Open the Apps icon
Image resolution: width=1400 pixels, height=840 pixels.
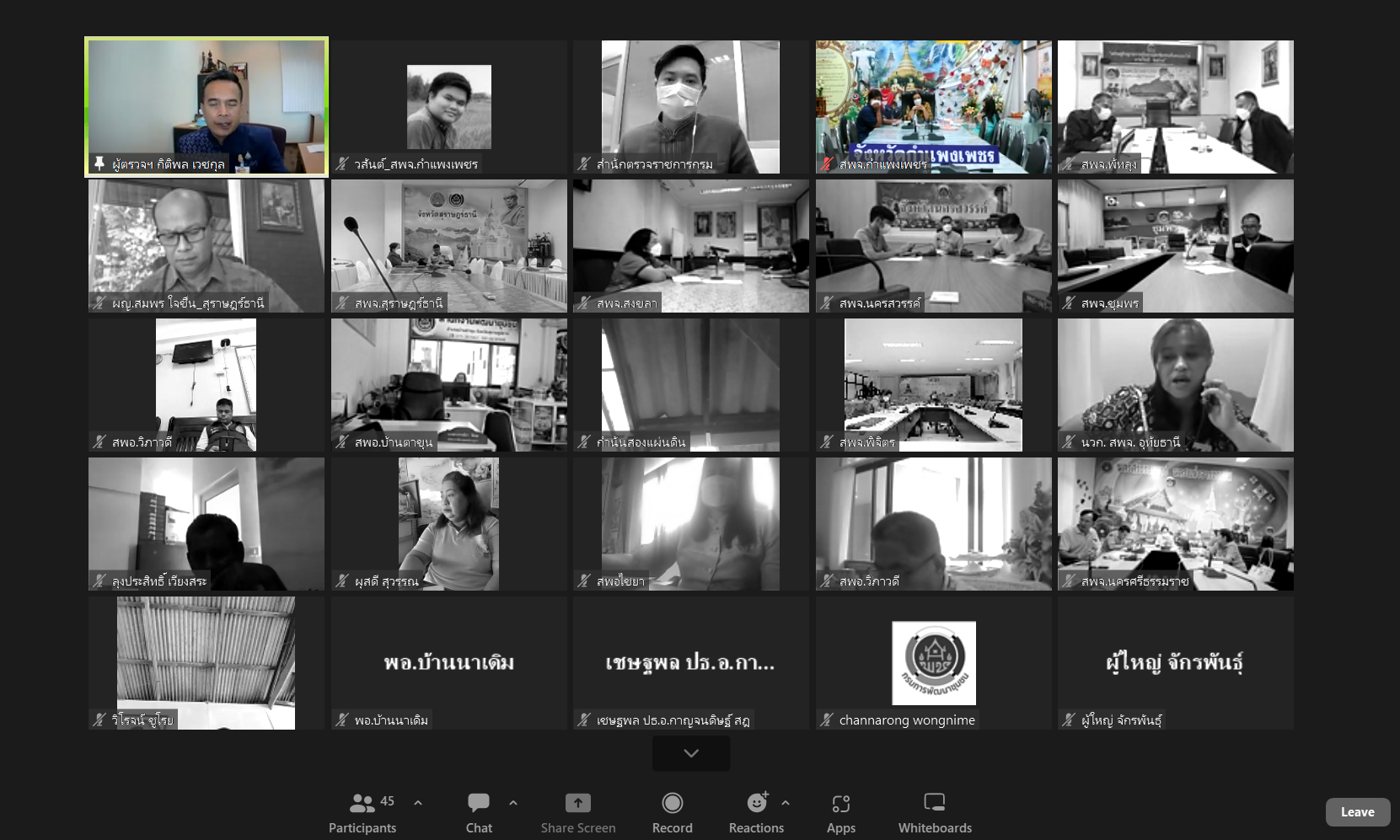[841, 803]
